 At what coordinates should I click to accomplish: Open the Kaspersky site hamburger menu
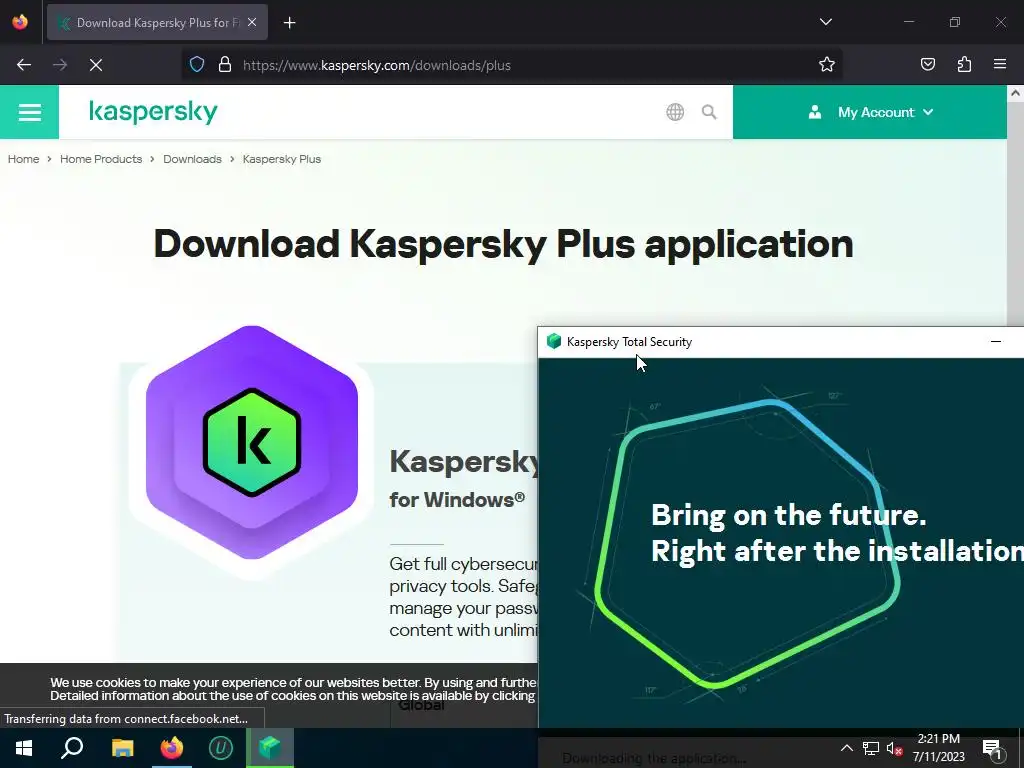29,112
